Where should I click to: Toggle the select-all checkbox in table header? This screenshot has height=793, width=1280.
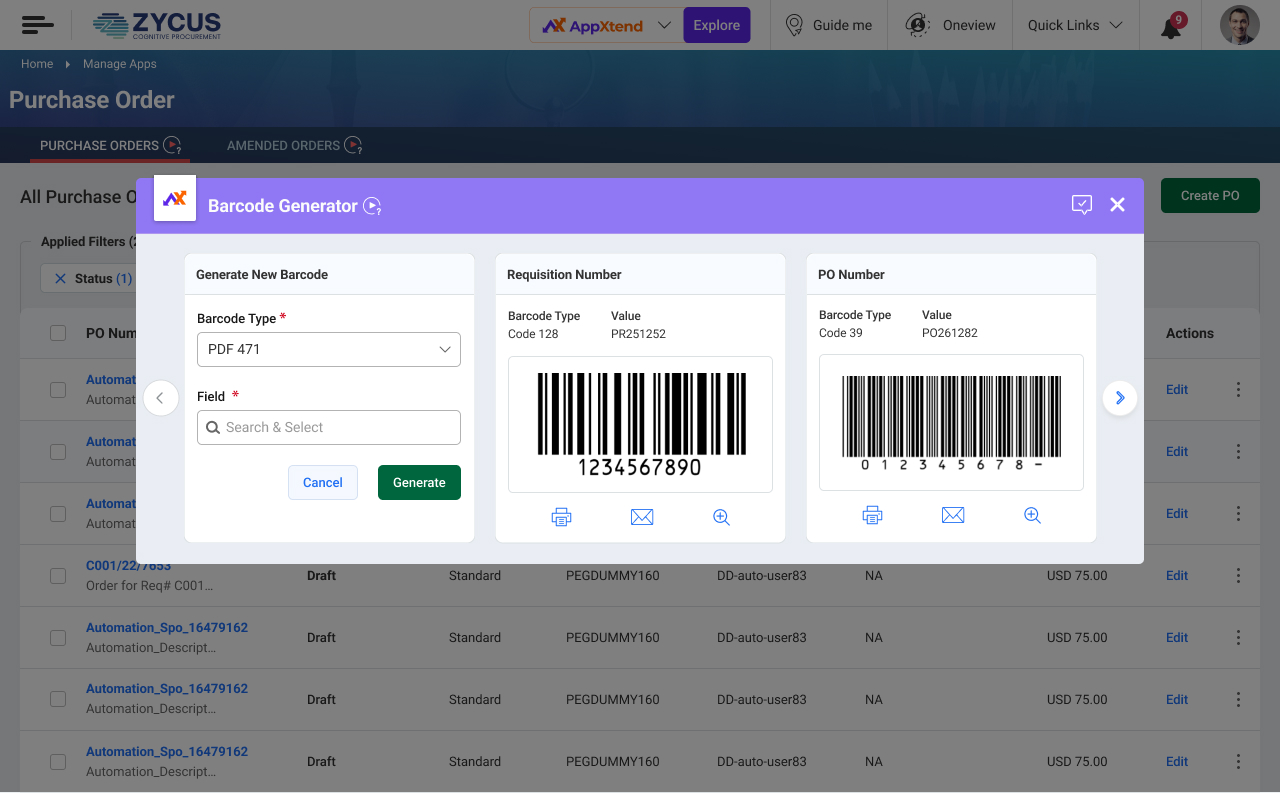point(58,333)
